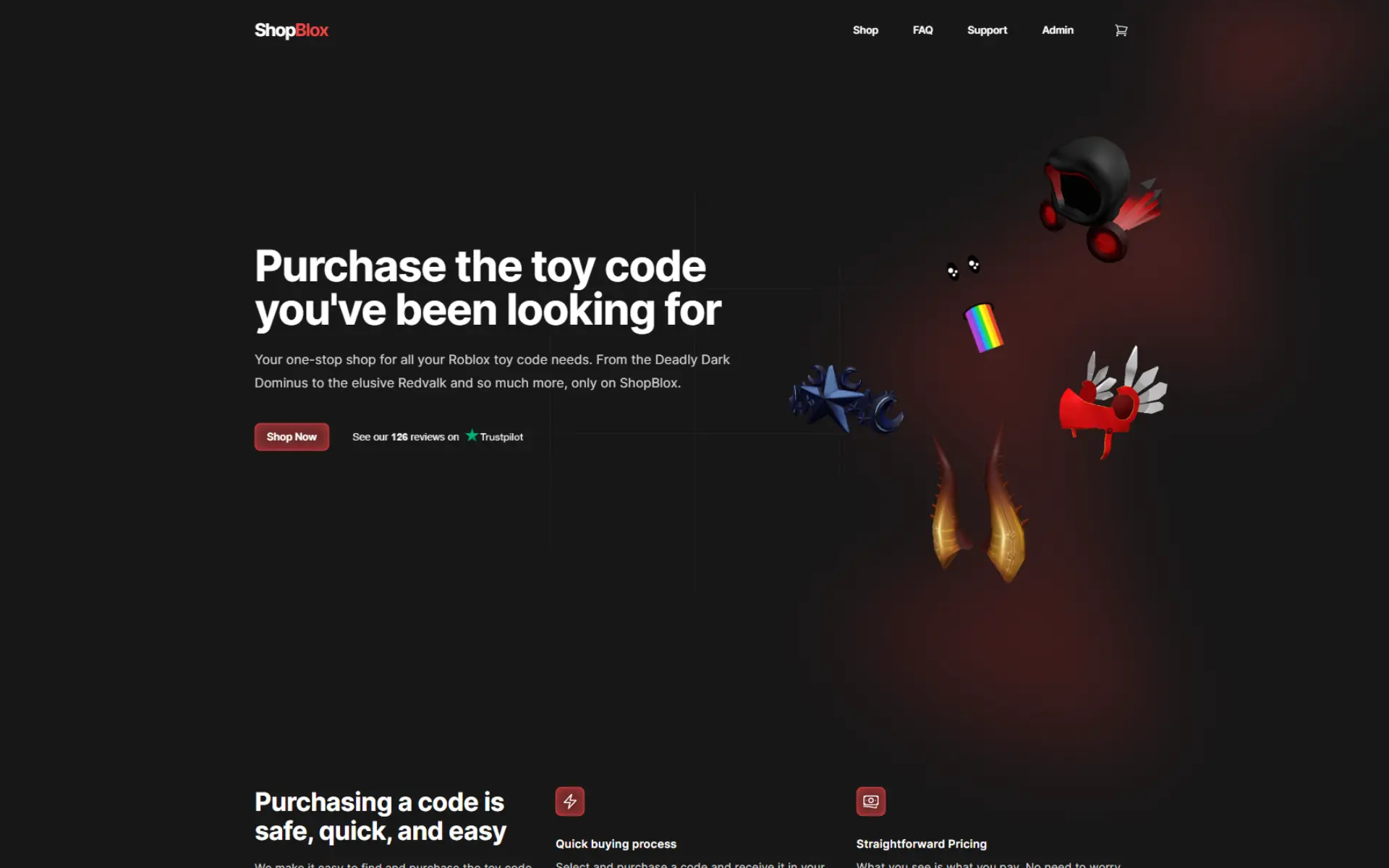The width and height of the screenshot is (1389, 868).
Task: Click the rainbow flag item image
Action: 983,328
